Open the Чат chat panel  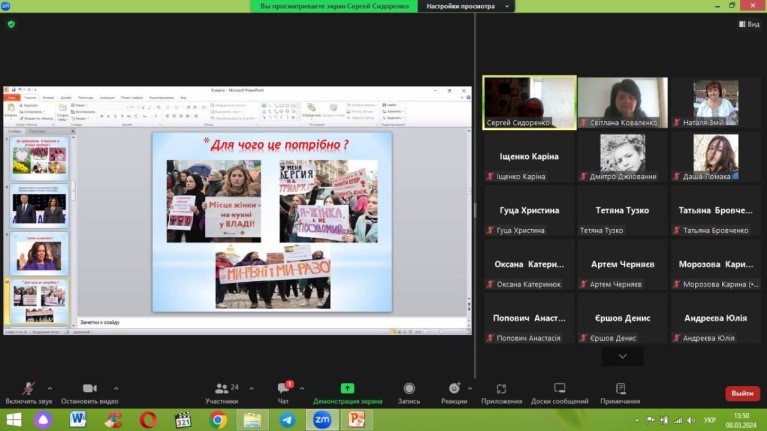pos(283,393)
